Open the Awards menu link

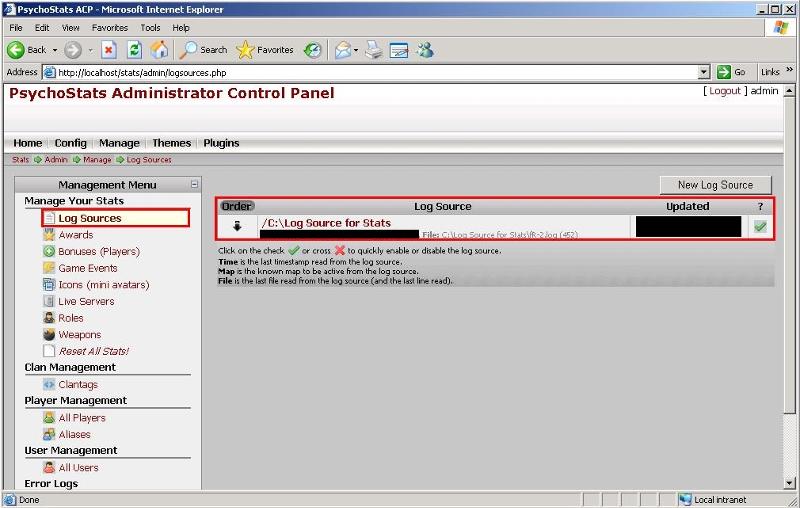pos(76,235)
